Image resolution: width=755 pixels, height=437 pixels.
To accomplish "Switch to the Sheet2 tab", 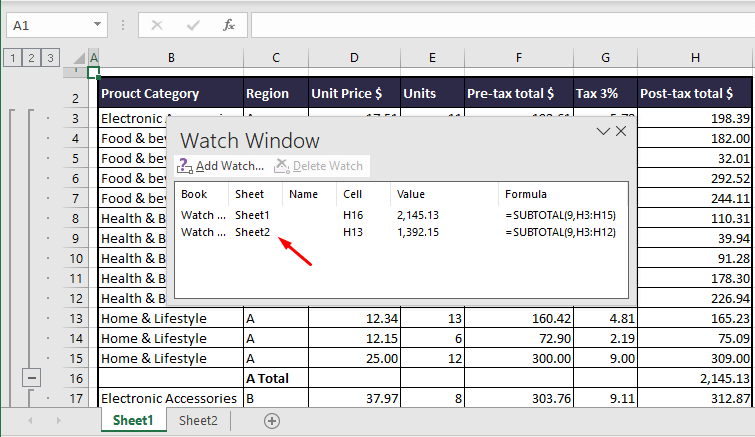I will 198,421.
